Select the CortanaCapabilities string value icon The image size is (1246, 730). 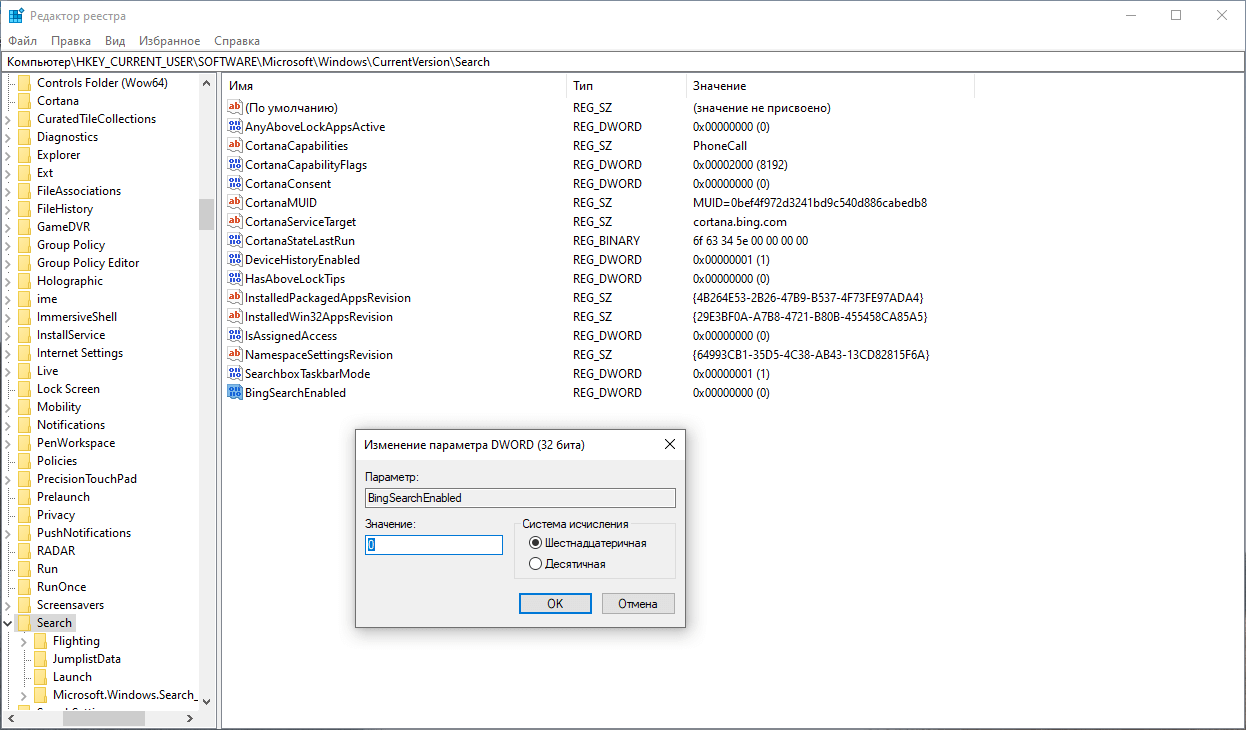click(235, 146)
